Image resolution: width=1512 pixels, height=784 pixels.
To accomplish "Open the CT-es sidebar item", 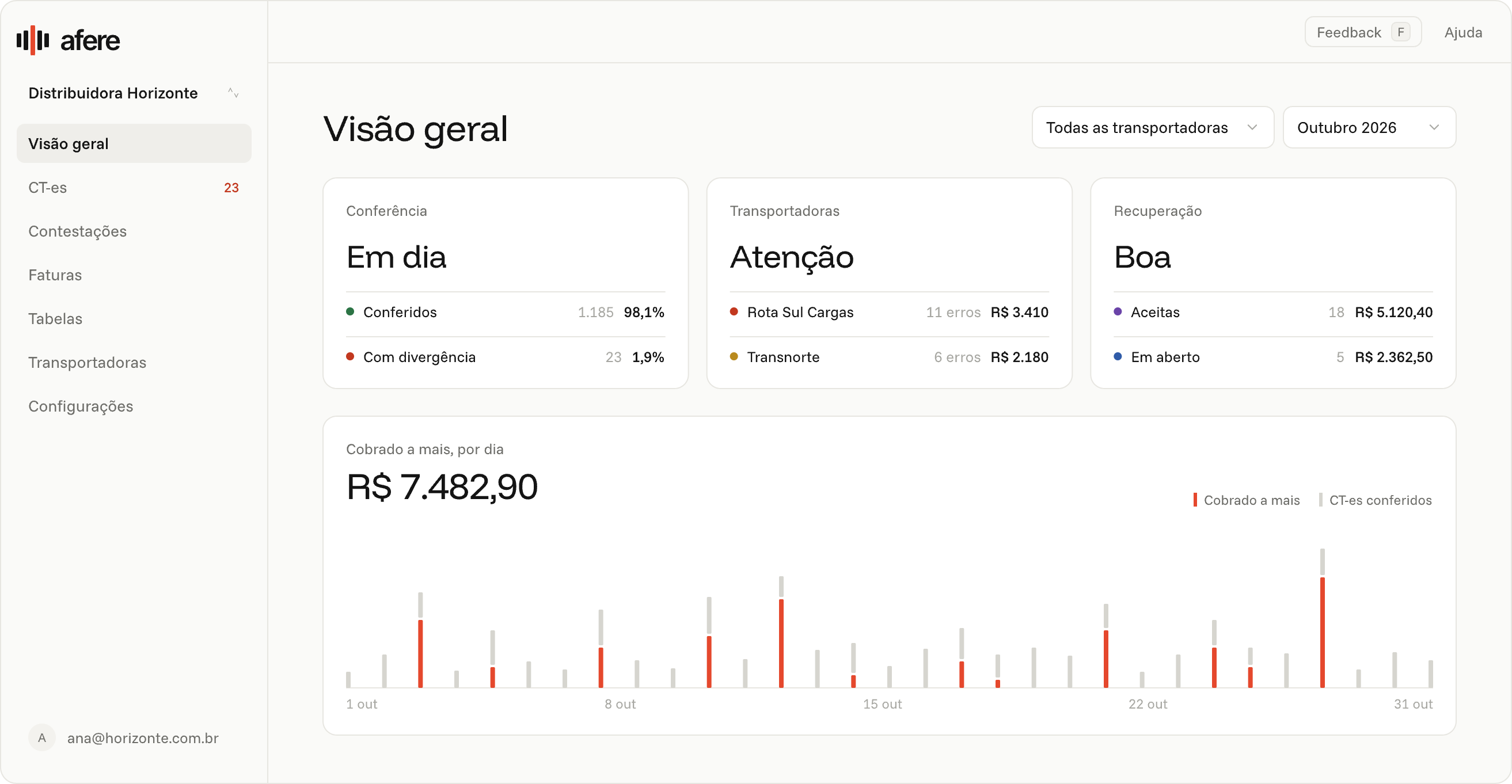I will click(134, 188).
